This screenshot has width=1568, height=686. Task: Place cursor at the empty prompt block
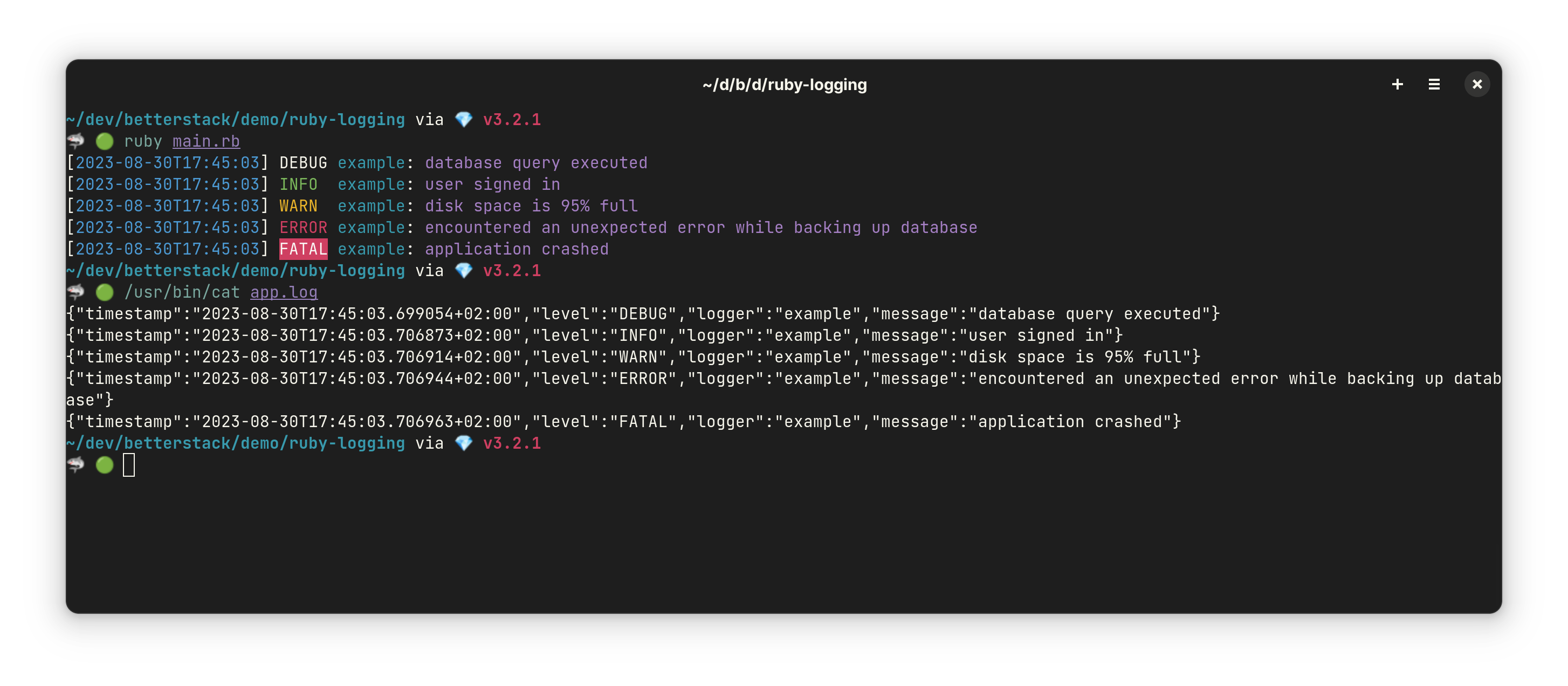[129, 465]
